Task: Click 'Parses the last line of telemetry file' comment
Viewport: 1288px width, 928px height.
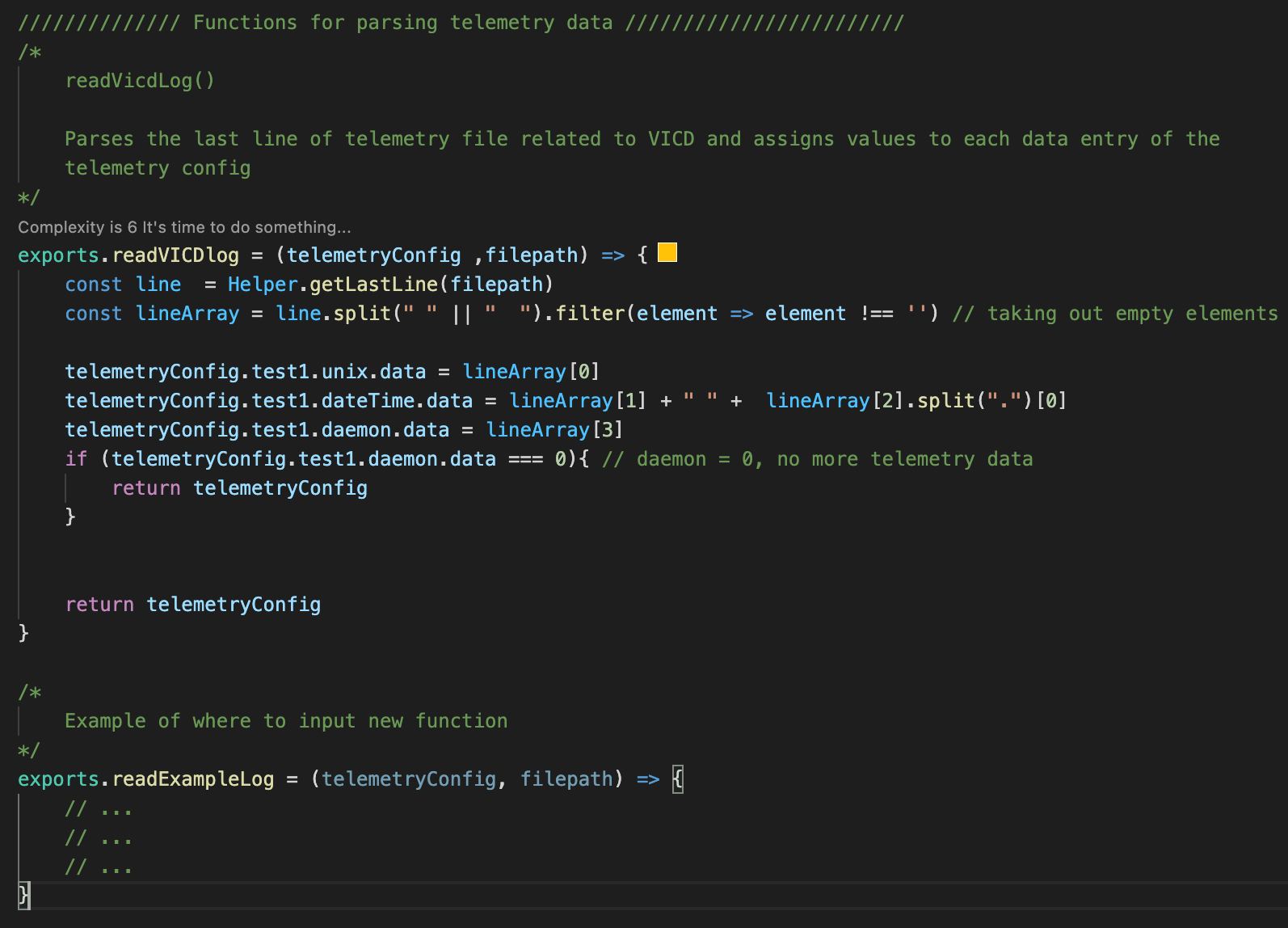Action: tap(286, 139)
